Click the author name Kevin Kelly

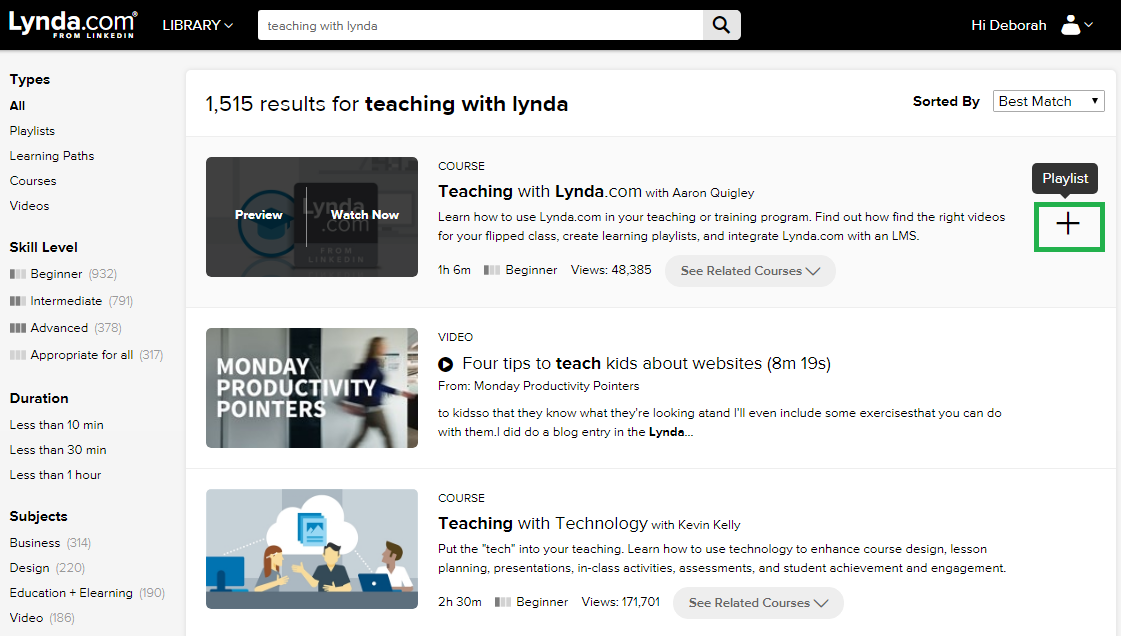(708, 525)
